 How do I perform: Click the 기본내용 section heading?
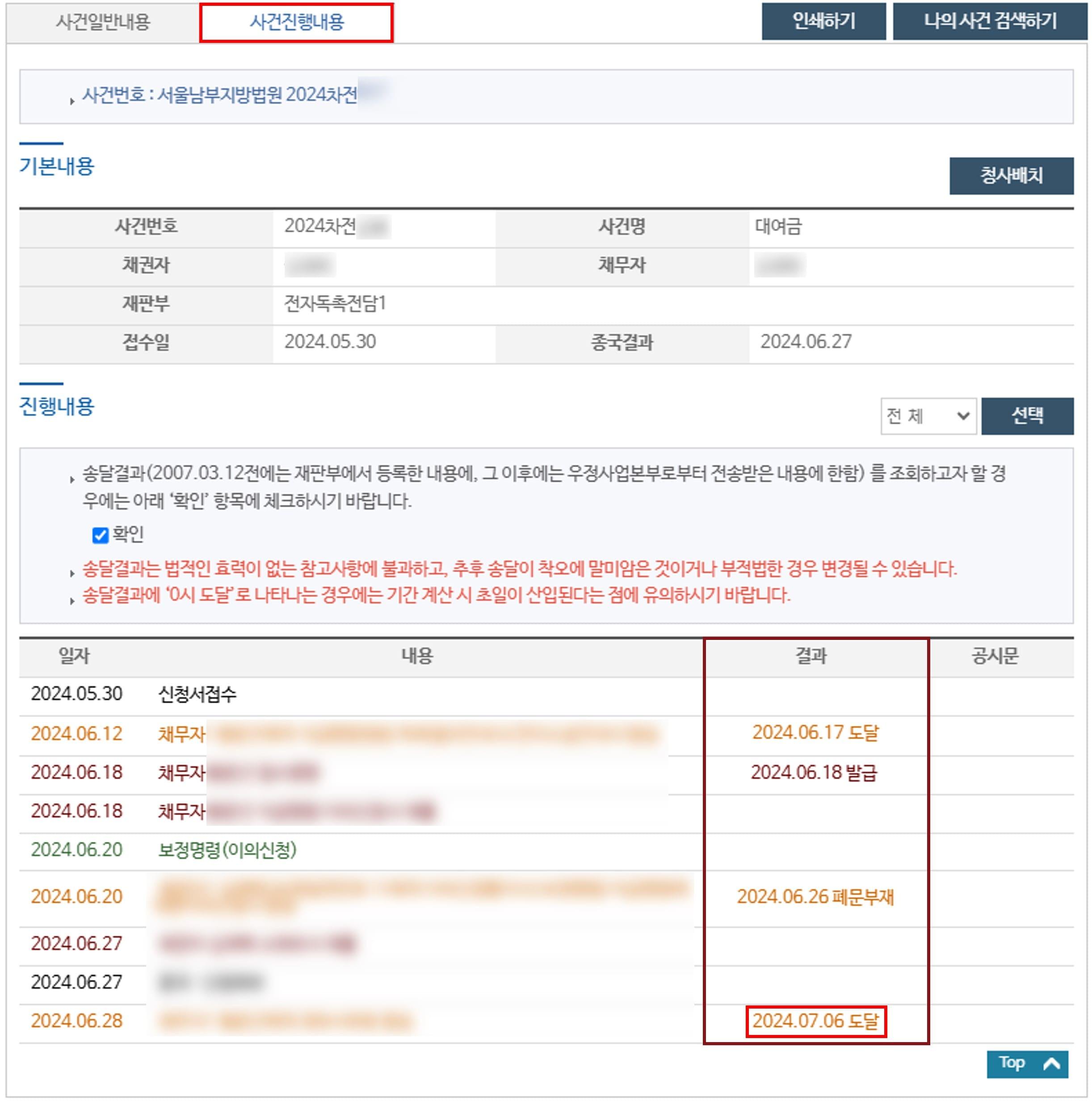[57, 166]
